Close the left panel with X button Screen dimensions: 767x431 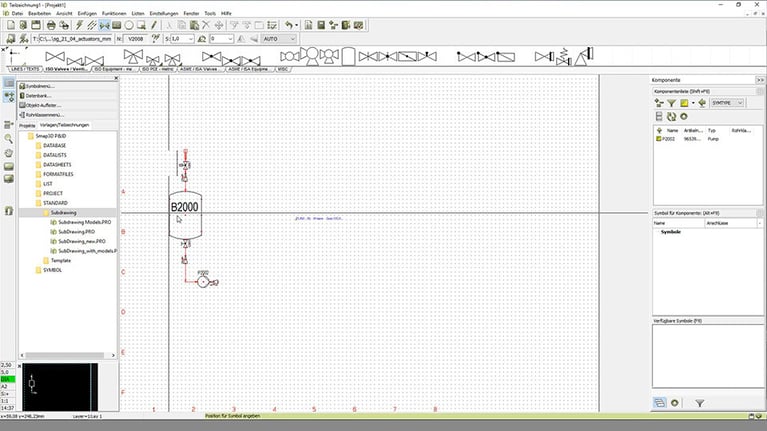coord(116,78)
